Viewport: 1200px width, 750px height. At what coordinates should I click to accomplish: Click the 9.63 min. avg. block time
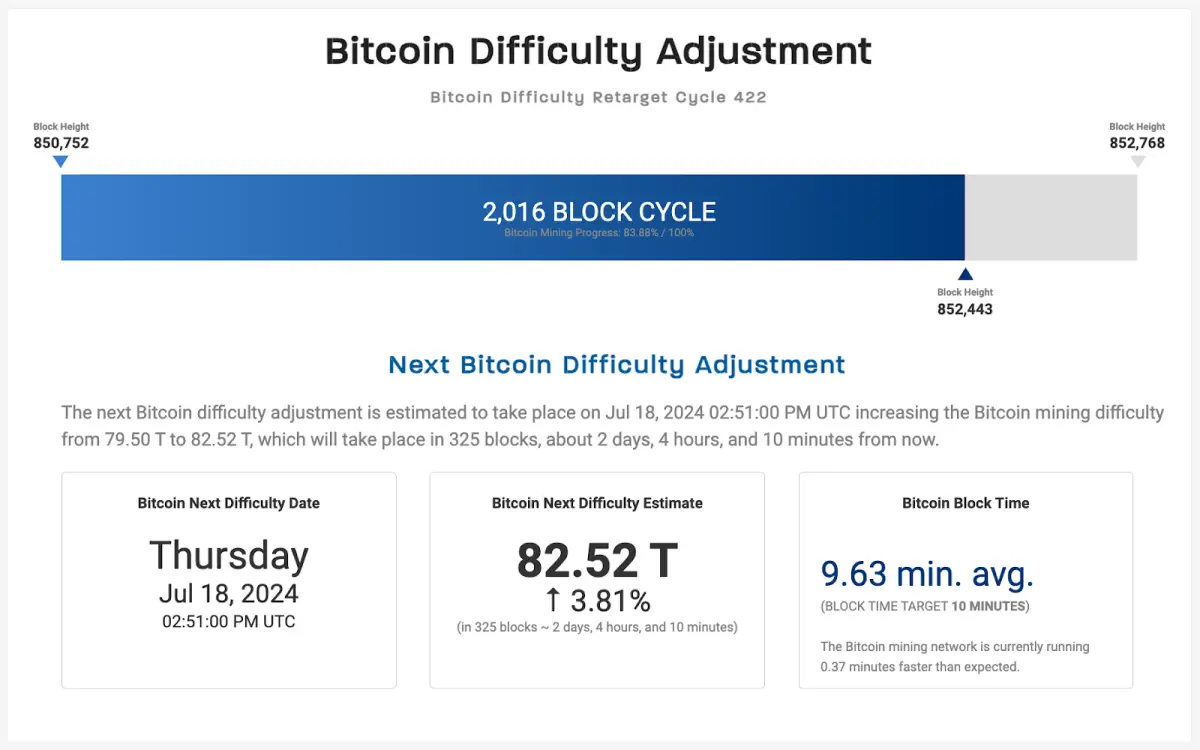click(x=927, y=574)
